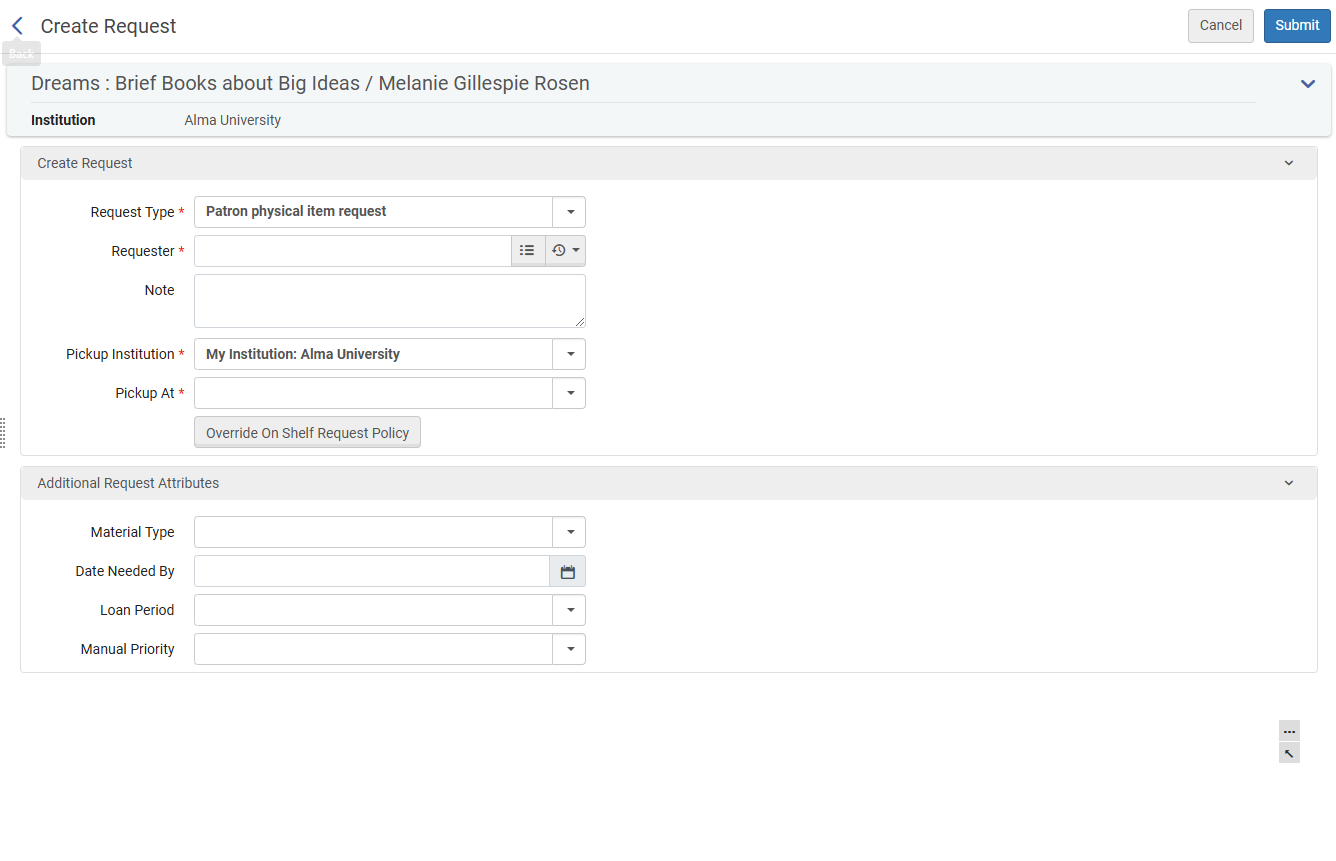
Task: Open the Date Needed By calendar icon
Action: (x=567, y=572)
